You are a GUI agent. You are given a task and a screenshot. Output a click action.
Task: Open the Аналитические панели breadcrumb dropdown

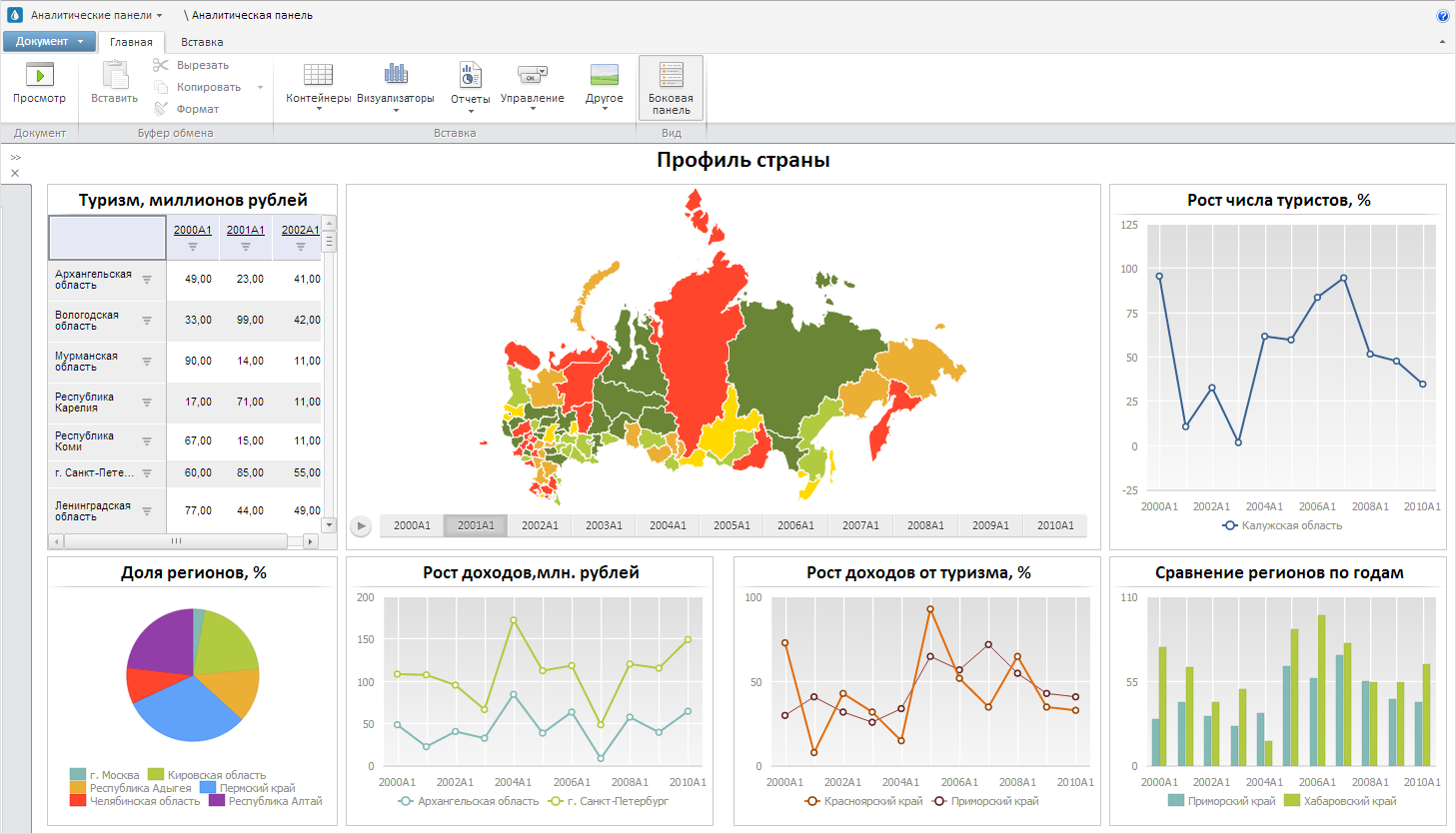[97, 15]
